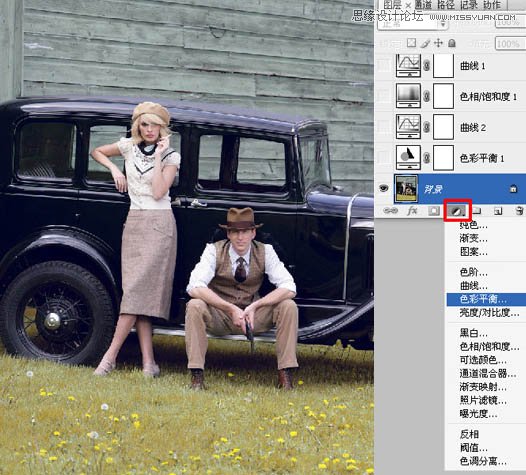Select layer named 色相/饱和度 1

tap(488, 97)
